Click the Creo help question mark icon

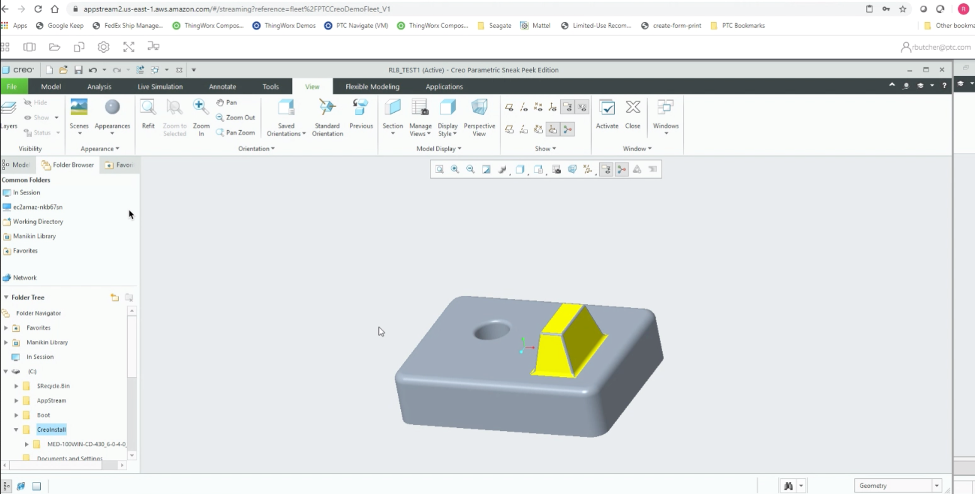click(x=945, y=85)
